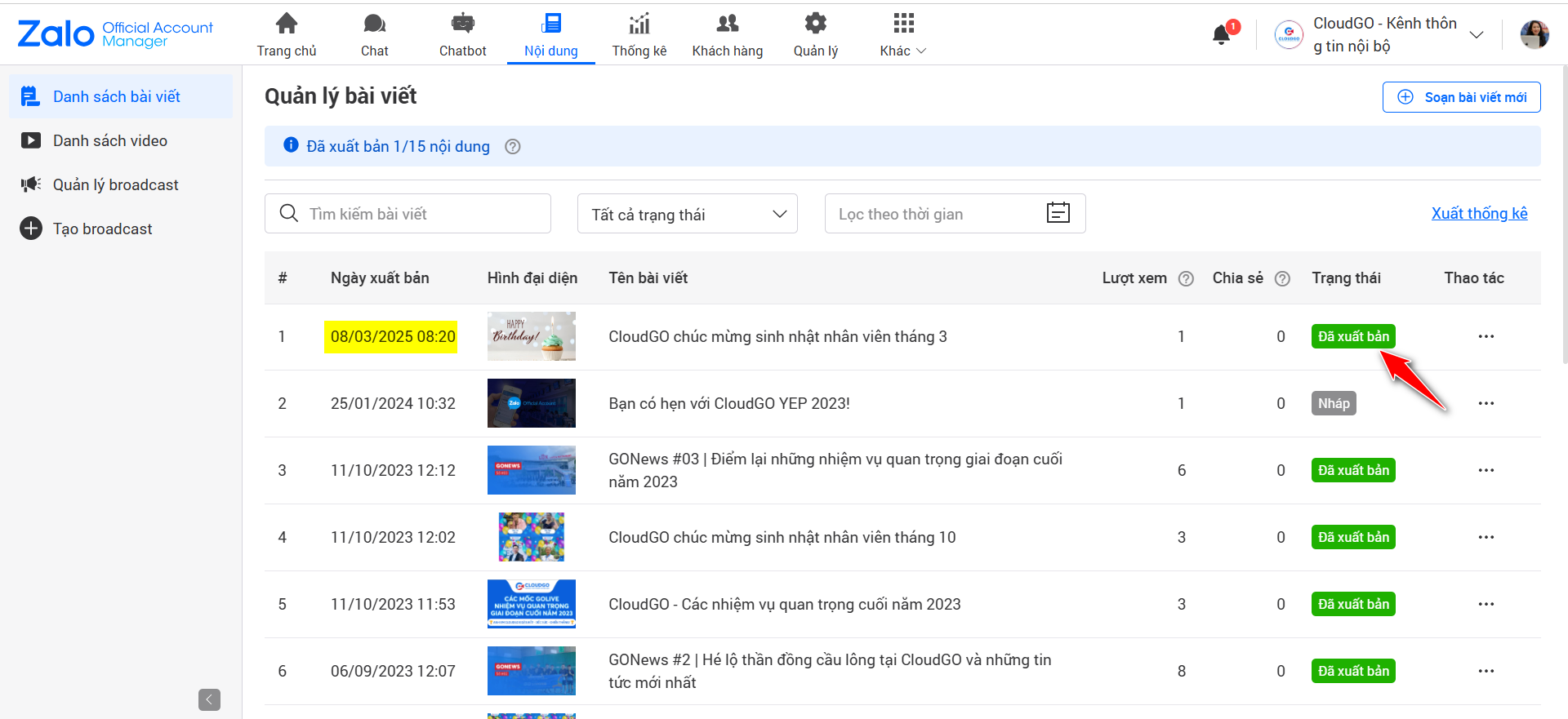Open actions menu for birthday tháng 10 article

pyautogui.click(x=1486, y=537)
